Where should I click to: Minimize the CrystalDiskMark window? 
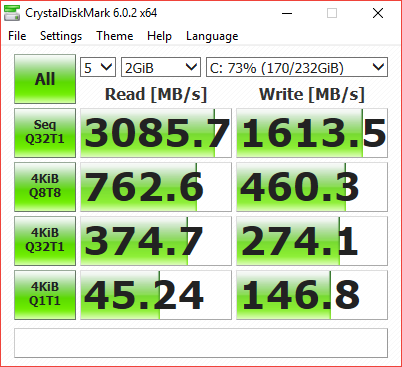pyautogui.click(x=287, y=13)
